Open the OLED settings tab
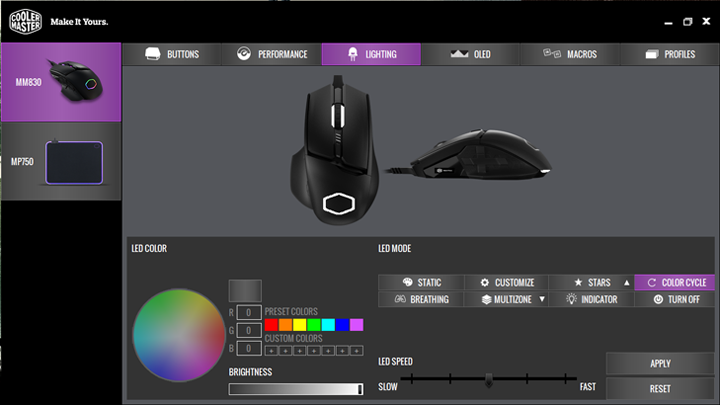Screen dimensions: 720x405 click(x=470, y=54)
